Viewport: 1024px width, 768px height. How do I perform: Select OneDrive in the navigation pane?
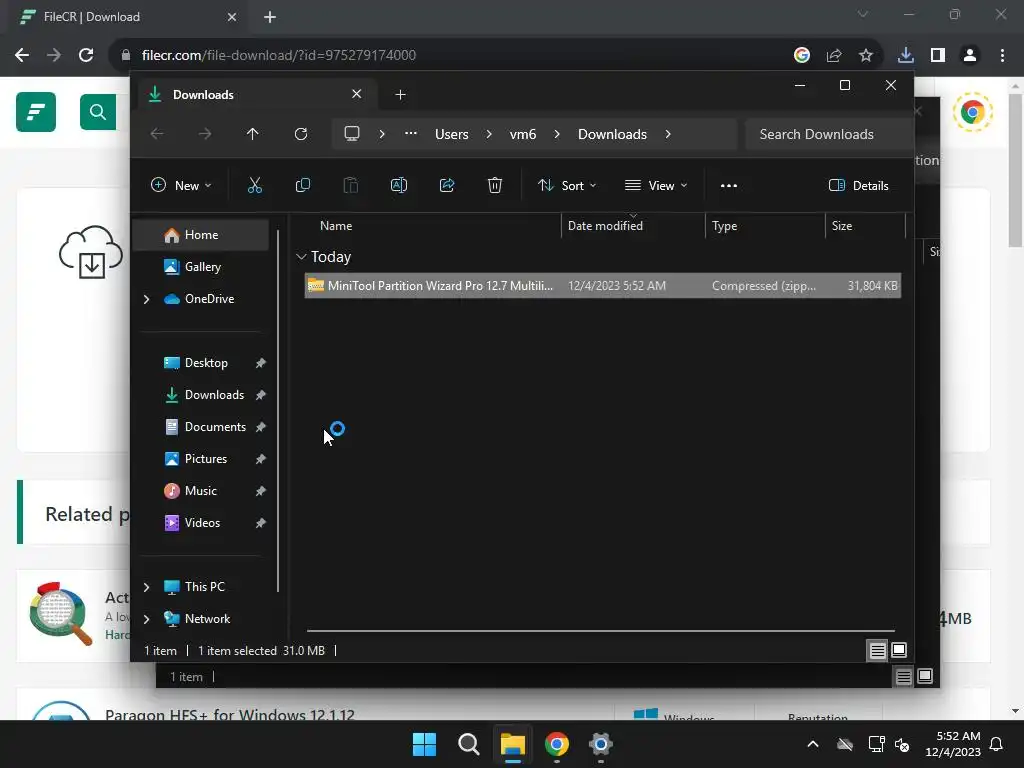click(209, 298)
